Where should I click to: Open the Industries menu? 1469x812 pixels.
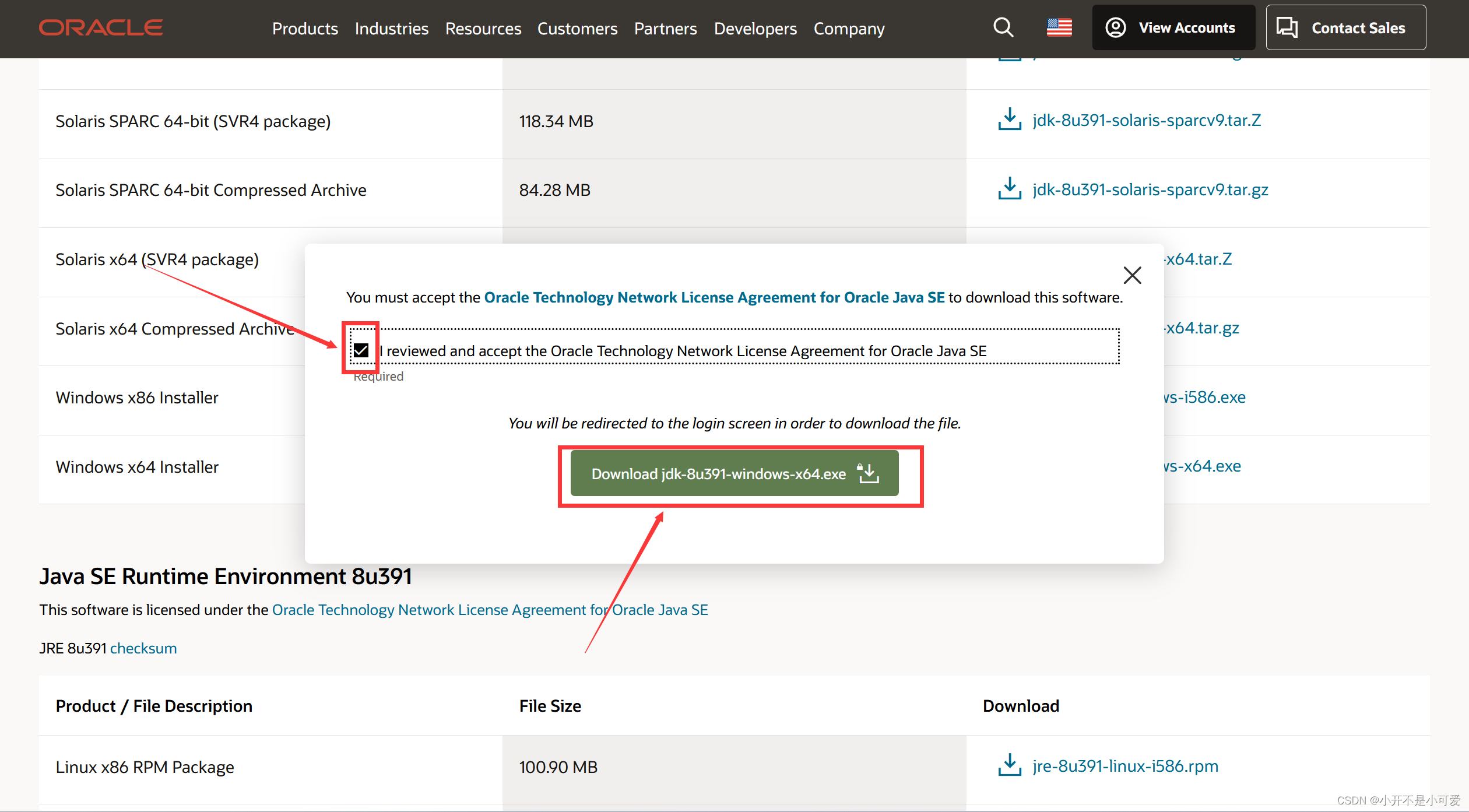(391, 29)
